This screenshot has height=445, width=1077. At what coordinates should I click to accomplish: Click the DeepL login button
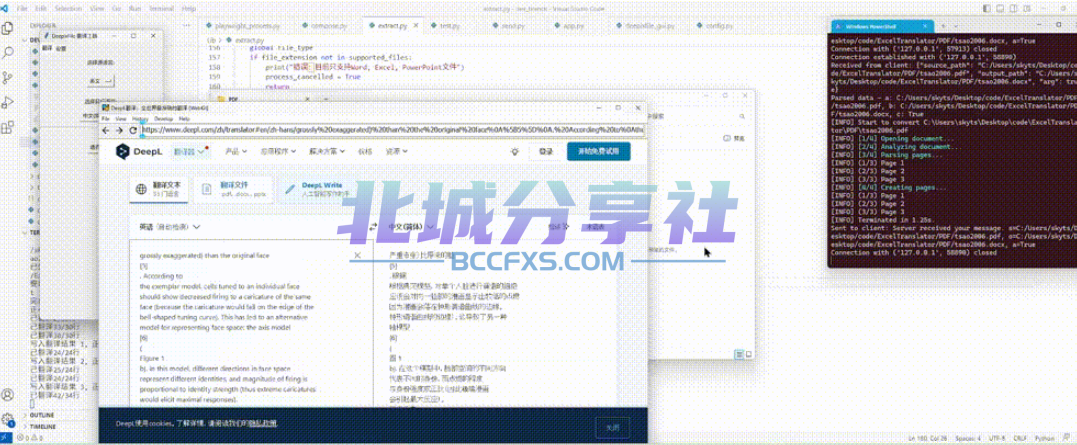point(545,152)
